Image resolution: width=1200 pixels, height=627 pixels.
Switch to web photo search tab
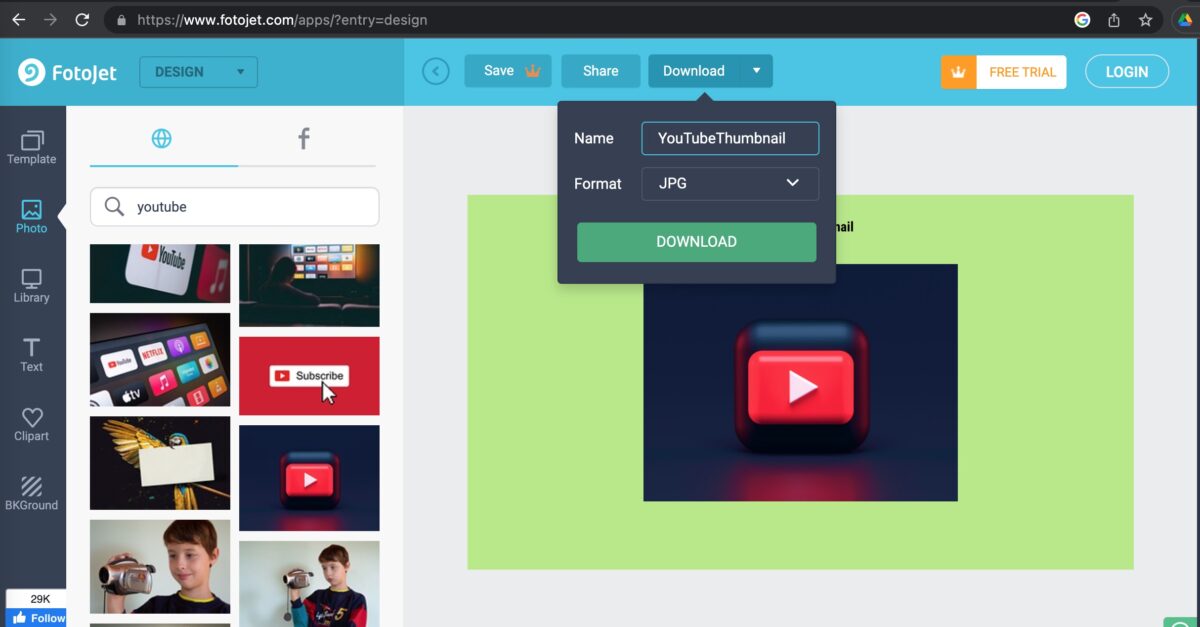pos(162,139)
